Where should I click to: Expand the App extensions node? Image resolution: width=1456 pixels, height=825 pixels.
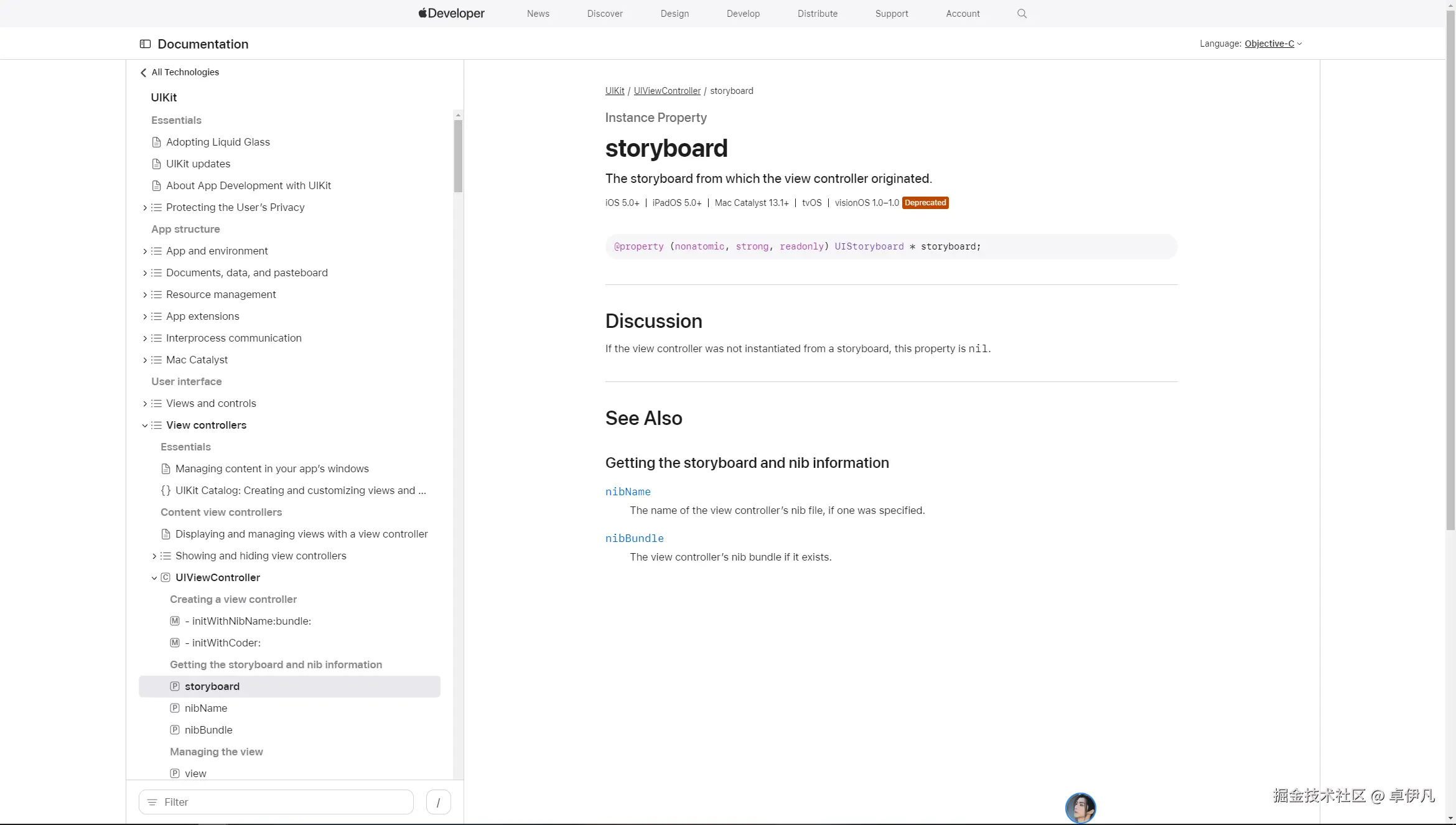click(x=145, y=316)
